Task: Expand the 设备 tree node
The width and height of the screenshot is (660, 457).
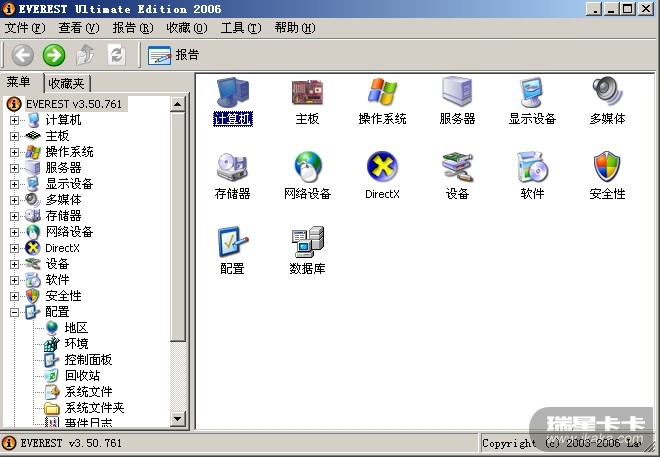Action: coord(14,264)
